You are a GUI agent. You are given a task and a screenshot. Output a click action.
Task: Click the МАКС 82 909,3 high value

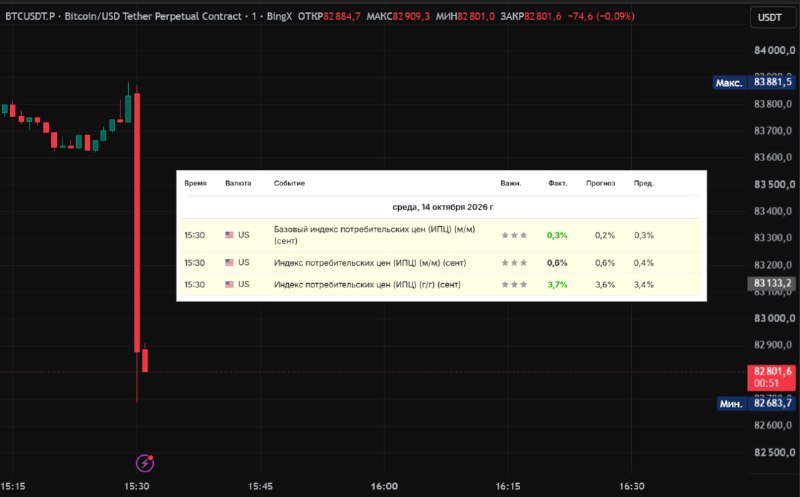pyautogui.click(x=398, y=16)
